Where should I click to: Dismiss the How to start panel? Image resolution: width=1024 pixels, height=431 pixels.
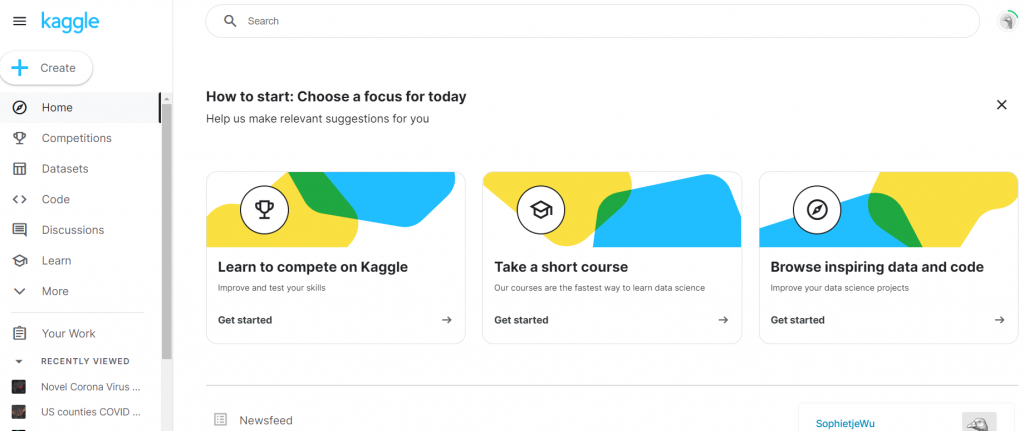pos(1001,105)
